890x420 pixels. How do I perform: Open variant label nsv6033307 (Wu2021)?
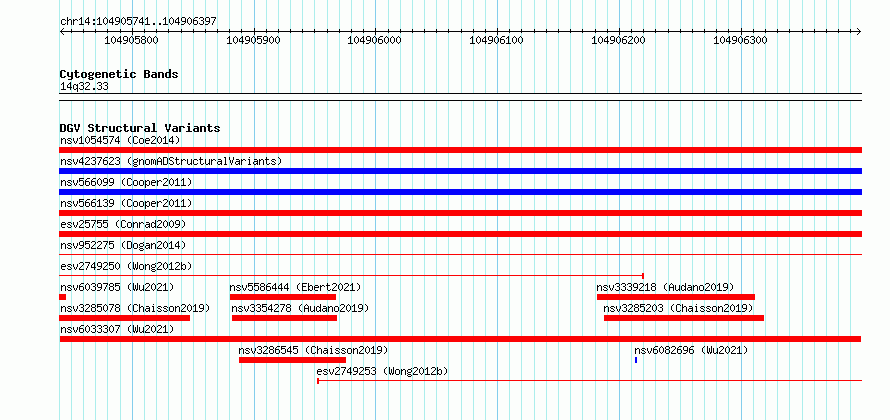(117, 329)
